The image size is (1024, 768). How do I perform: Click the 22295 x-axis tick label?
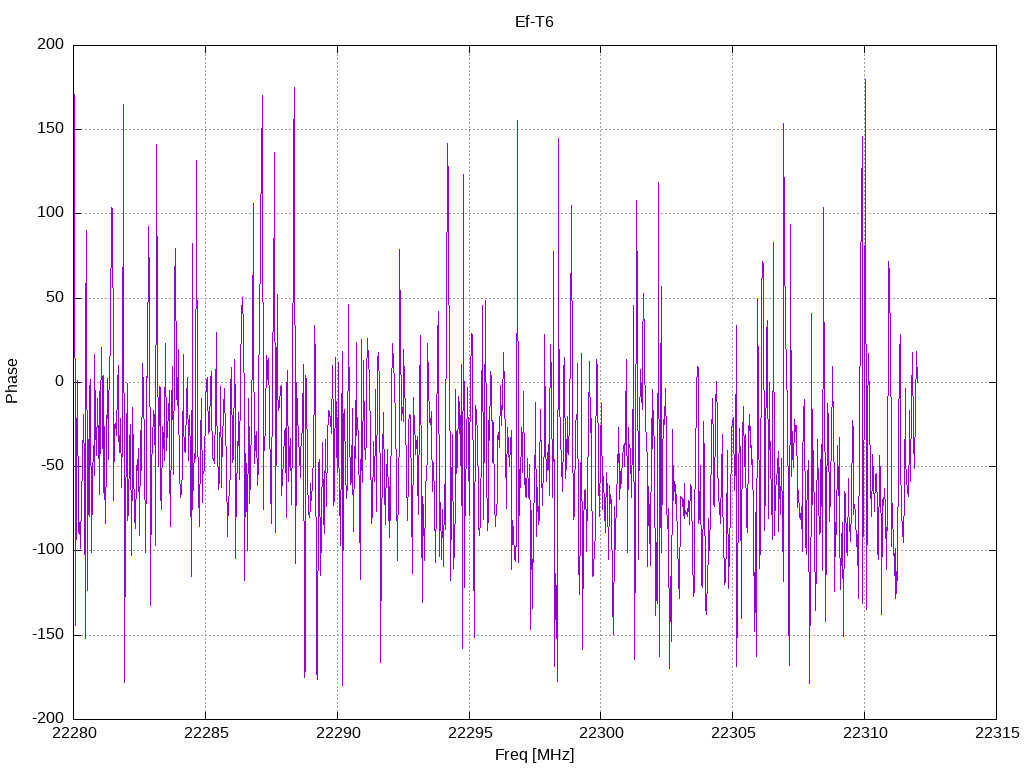(x=470, y=733)
